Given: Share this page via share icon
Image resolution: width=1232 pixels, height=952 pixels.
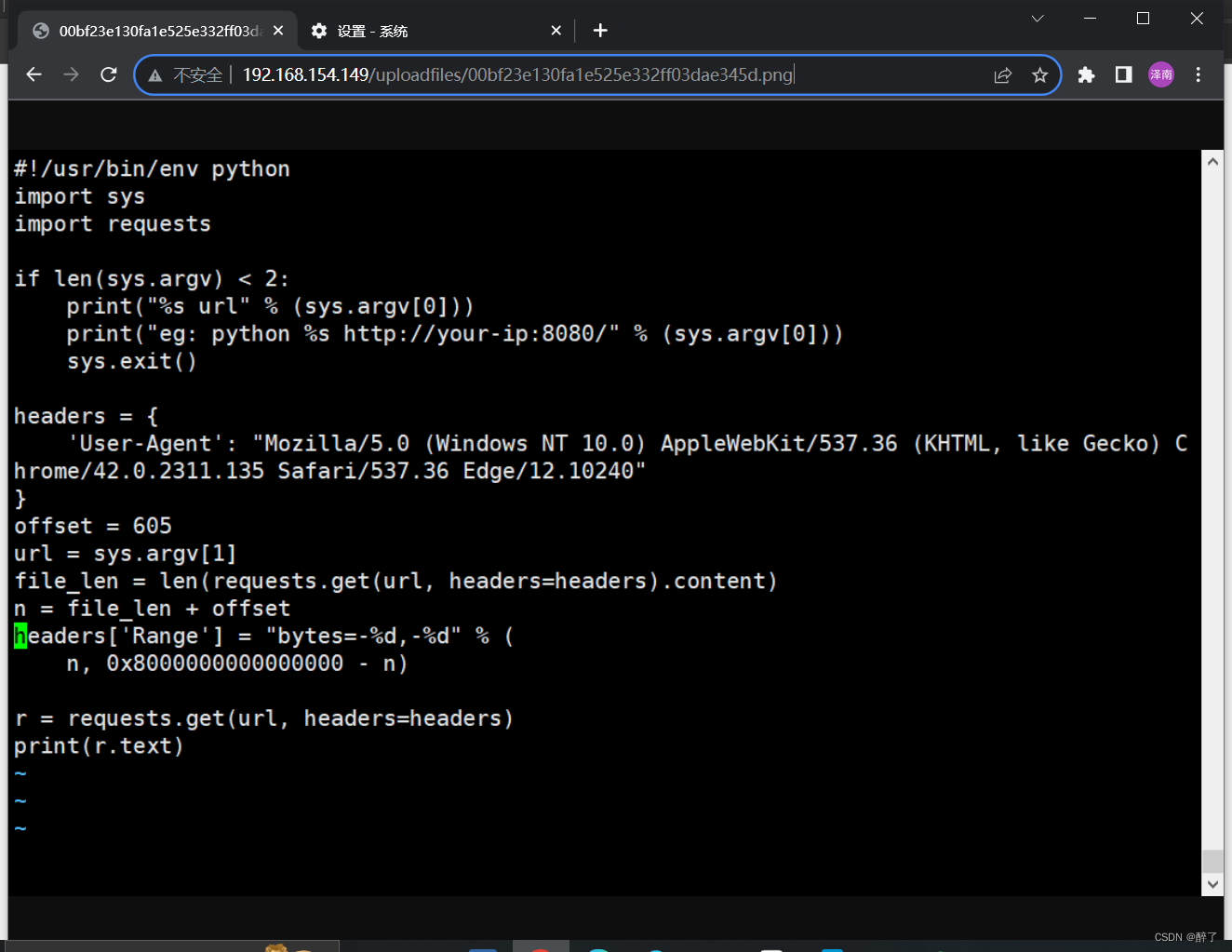Looking at the screenshot, I should [1003, 75].
